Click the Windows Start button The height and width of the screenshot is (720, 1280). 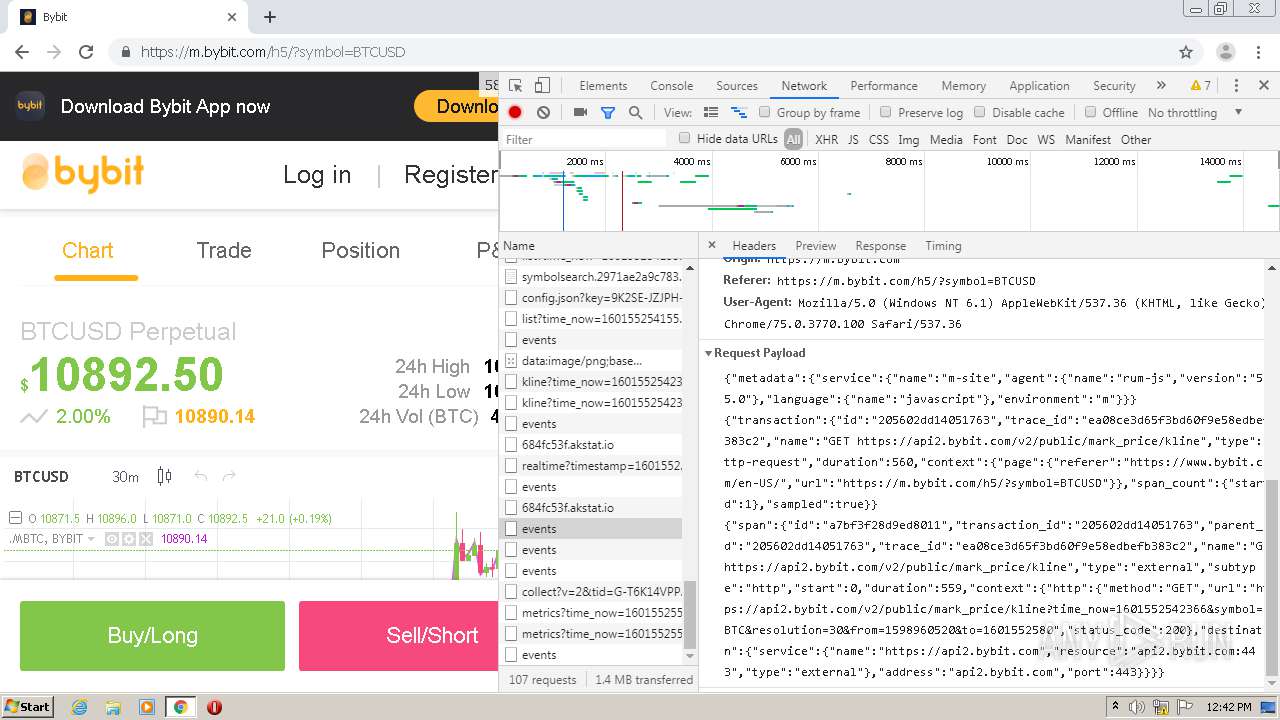pyautogui.click(x=27, y=706)
